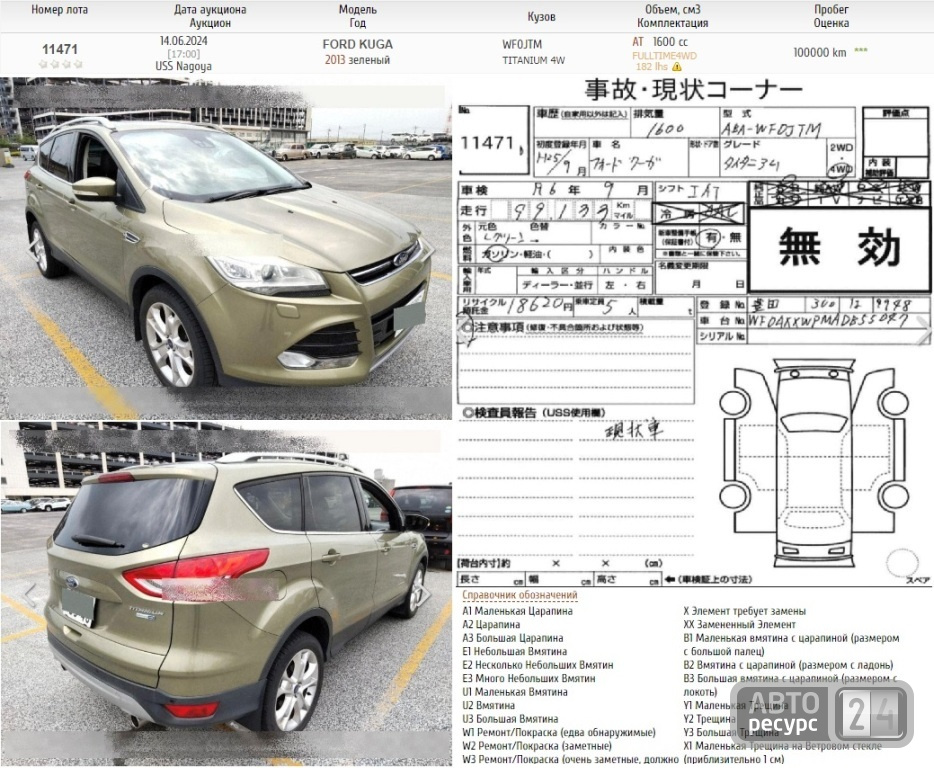934x768 pixels.
Task: Click the 'U1 Маленькая Вмятина' legend entry
Action: (515, 692)
